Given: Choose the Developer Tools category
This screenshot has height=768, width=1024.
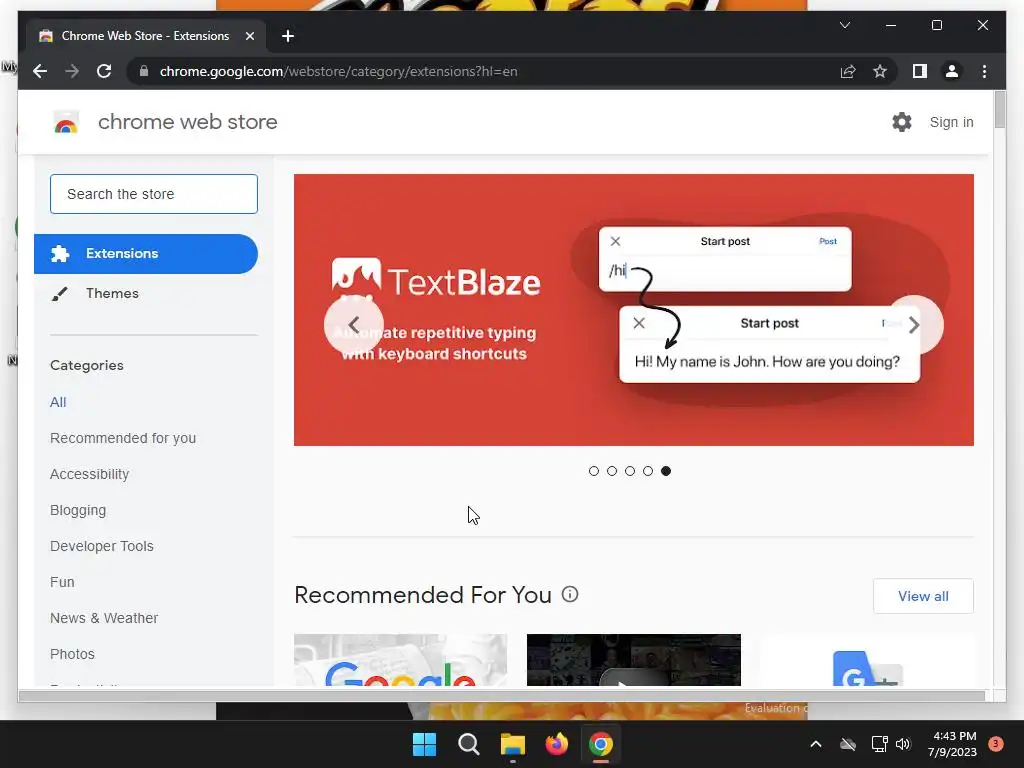Looking at the screenshot, I should 102,546.
